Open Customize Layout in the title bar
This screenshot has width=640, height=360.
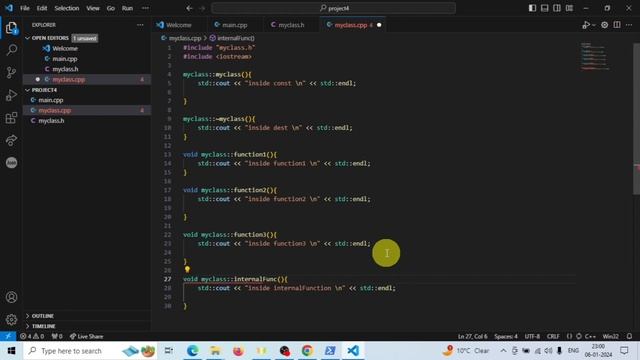[x=569, y=8]
